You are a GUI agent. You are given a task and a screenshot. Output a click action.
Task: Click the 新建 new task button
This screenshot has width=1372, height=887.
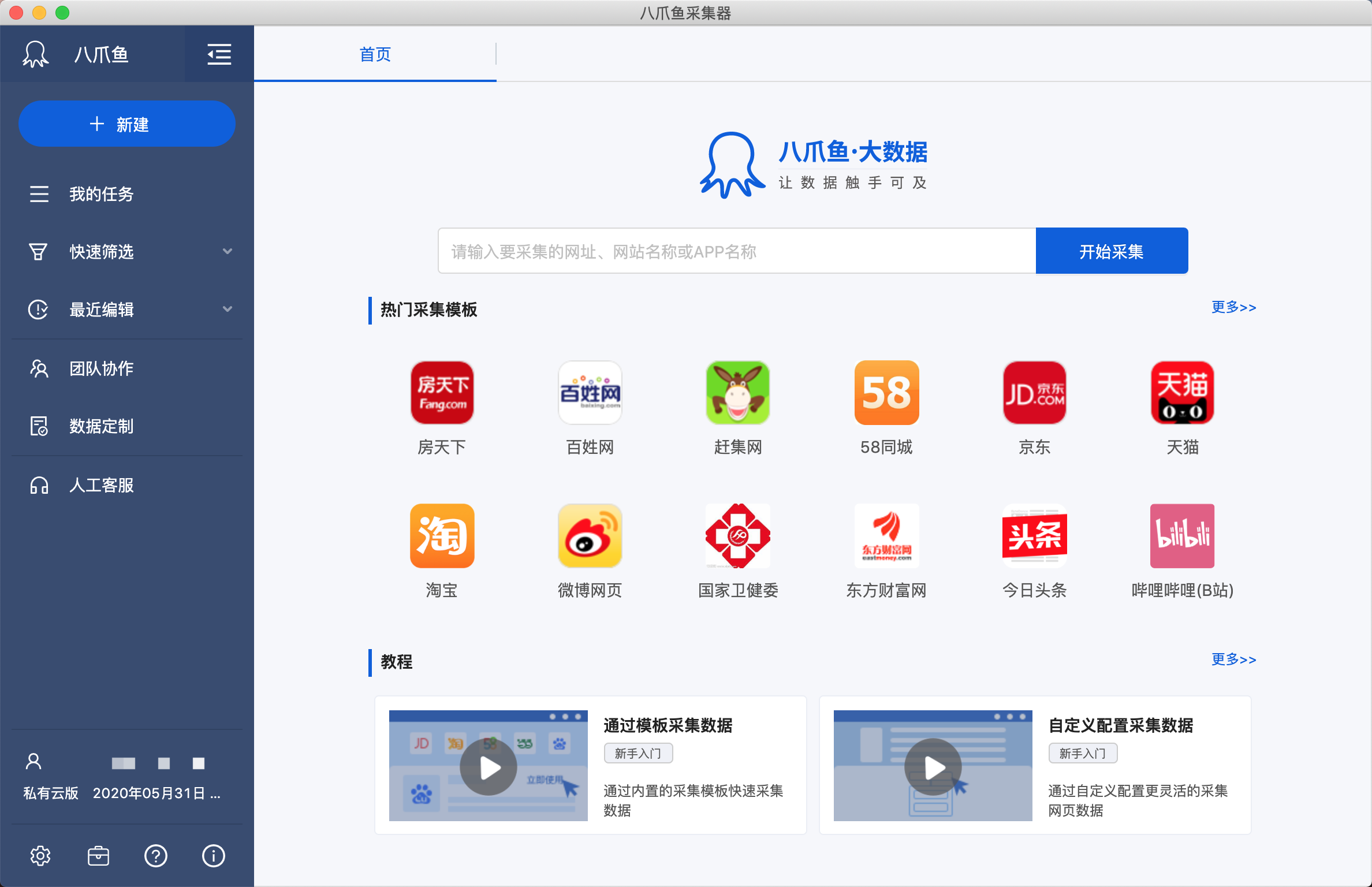point(127,124)
